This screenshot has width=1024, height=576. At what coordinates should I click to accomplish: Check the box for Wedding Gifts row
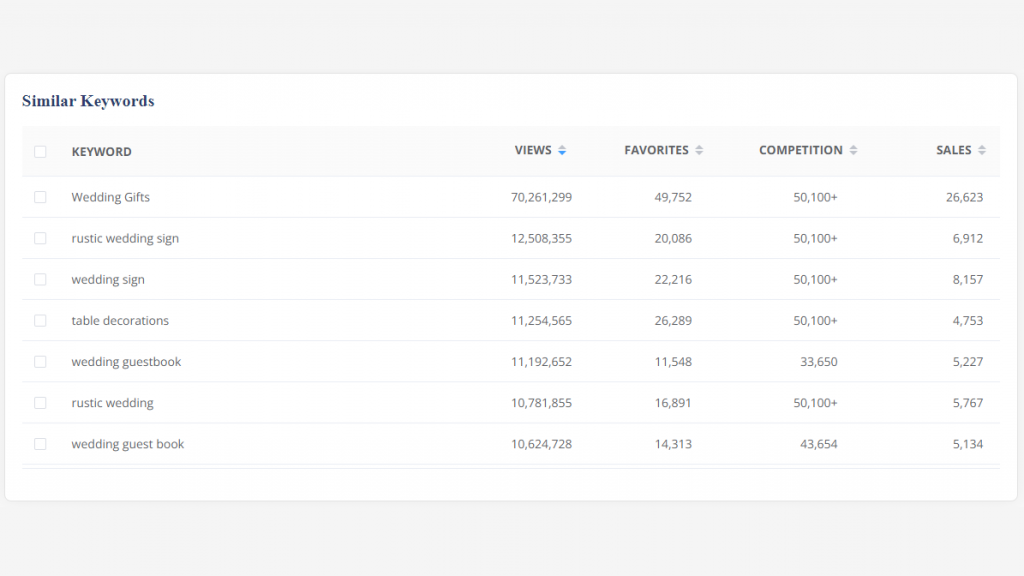pyautogui.click(x=40, y=197)
